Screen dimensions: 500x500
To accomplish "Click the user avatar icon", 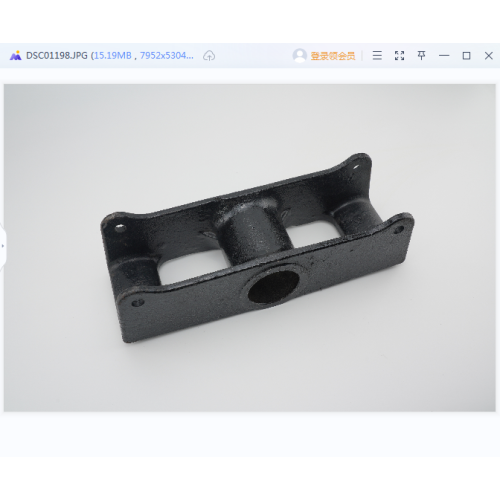I will coord(300,55).
